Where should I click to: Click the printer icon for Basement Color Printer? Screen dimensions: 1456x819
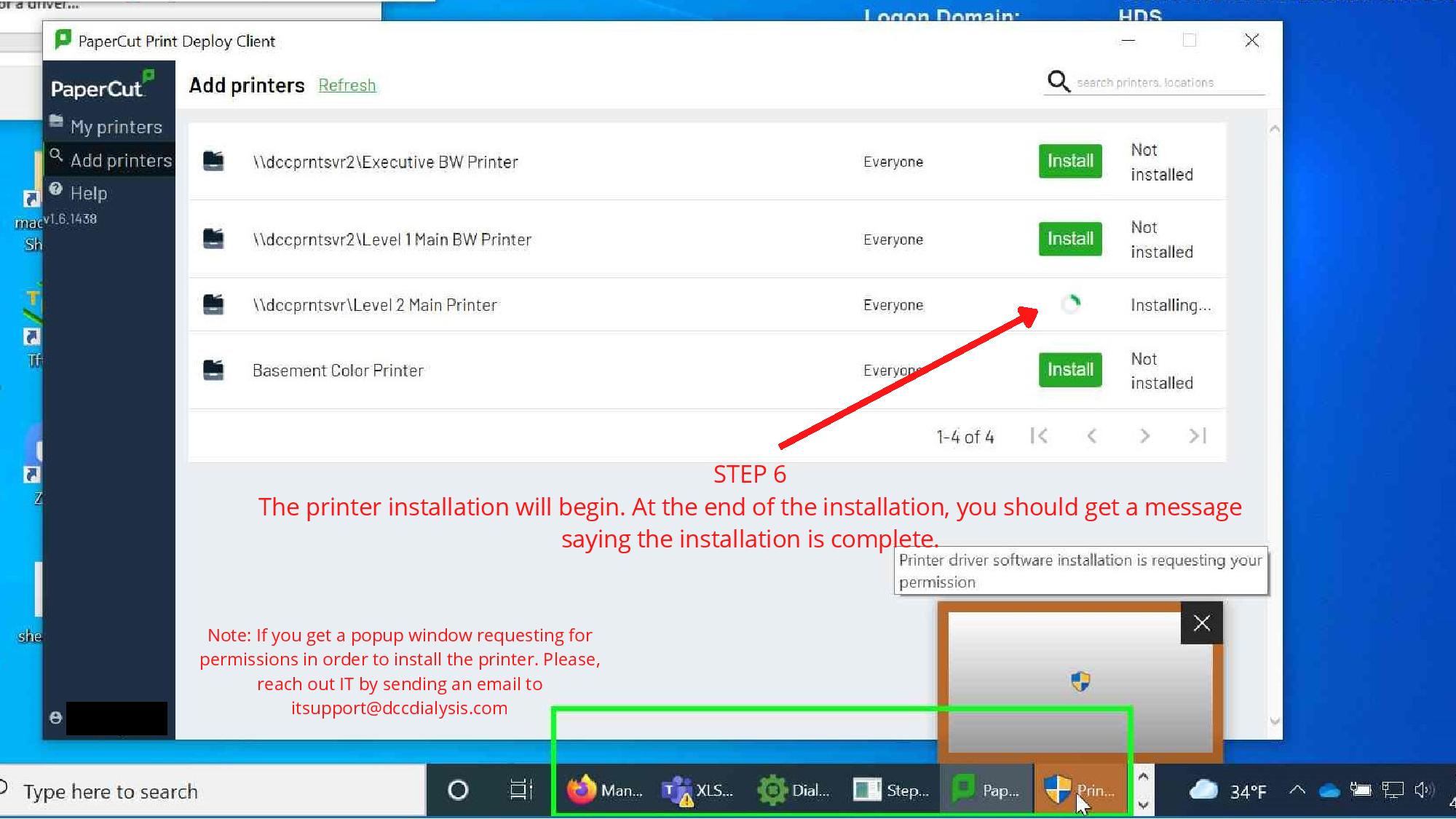[213, 370]
